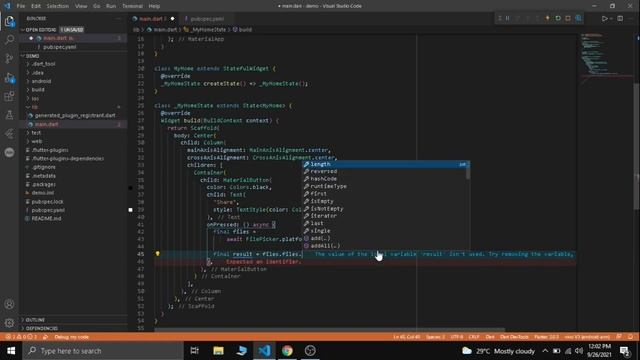Open Explorer more actions ellipsis
This screenshot has height=360, width=640.
tap(118, 18)
